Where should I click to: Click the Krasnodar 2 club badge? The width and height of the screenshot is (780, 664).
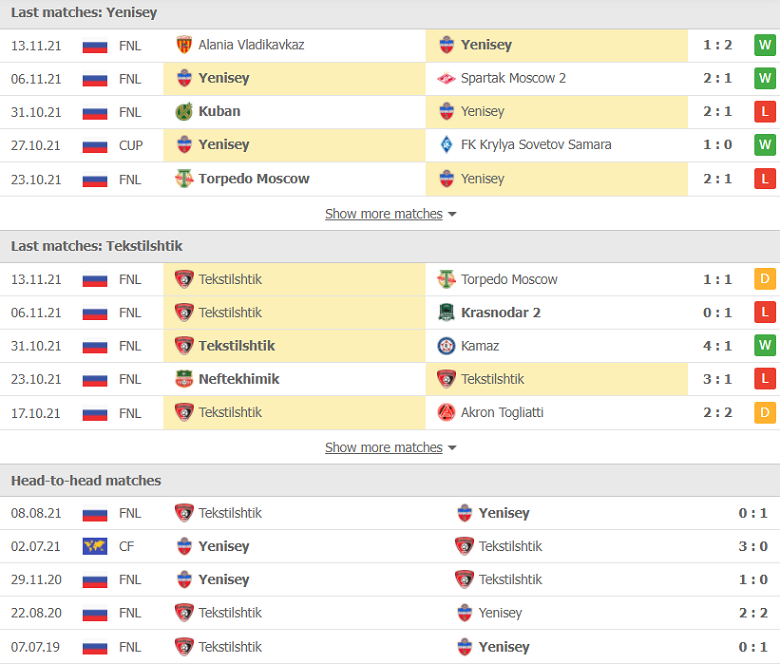446,312
